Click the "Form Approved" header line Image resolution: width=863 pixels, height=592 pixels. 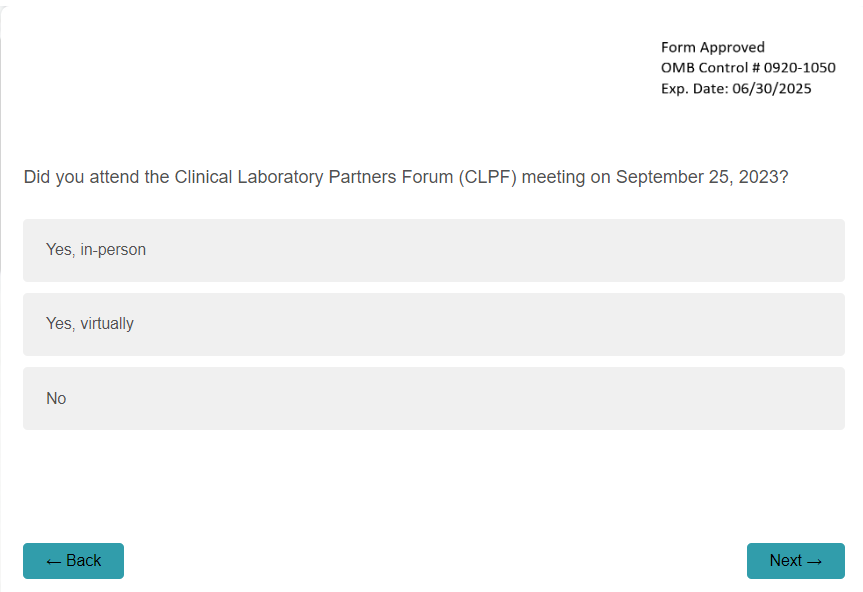point(712,47)
